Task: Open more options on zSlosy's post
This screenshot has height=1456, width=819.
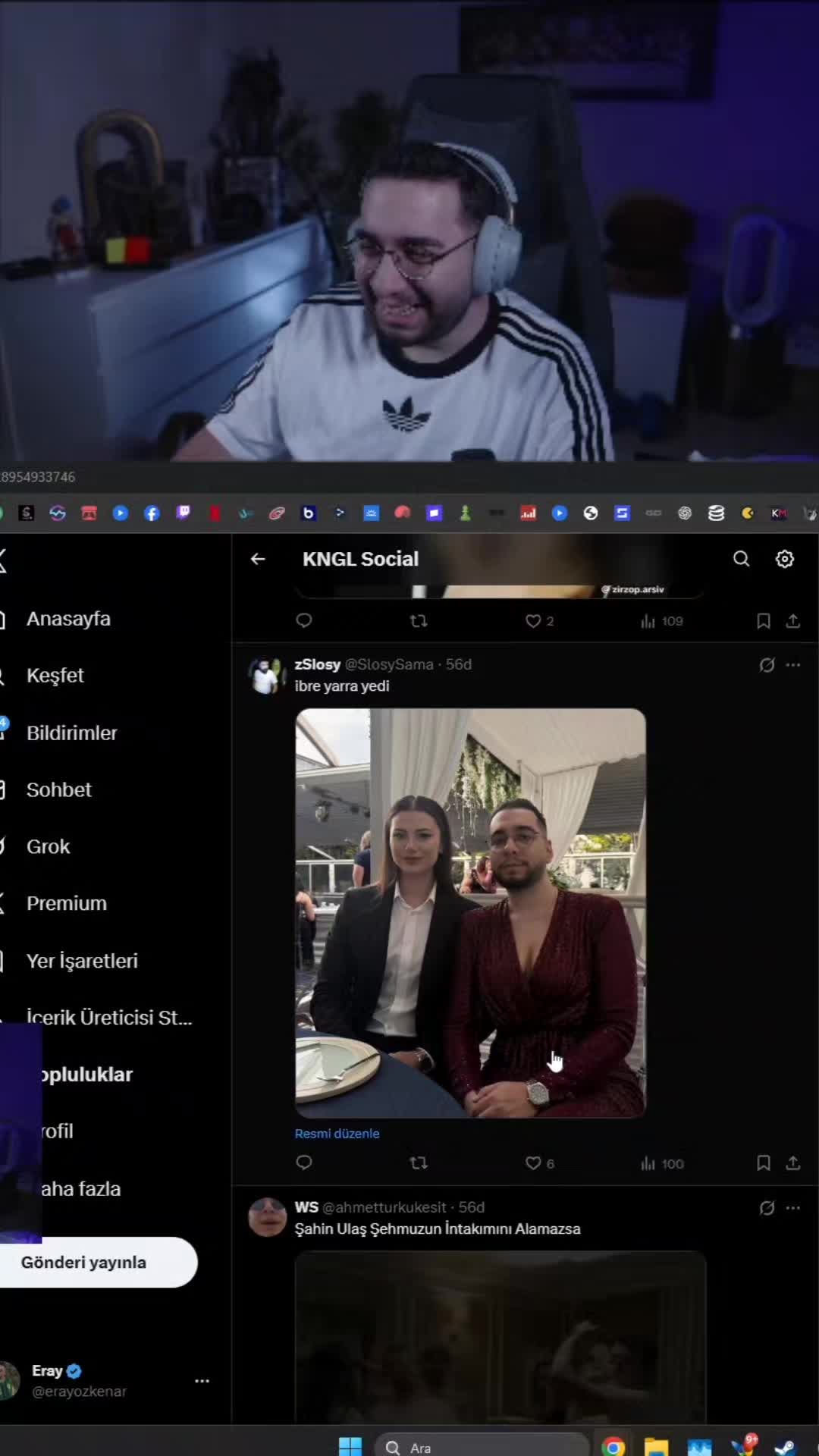Action: click(793, 665)
